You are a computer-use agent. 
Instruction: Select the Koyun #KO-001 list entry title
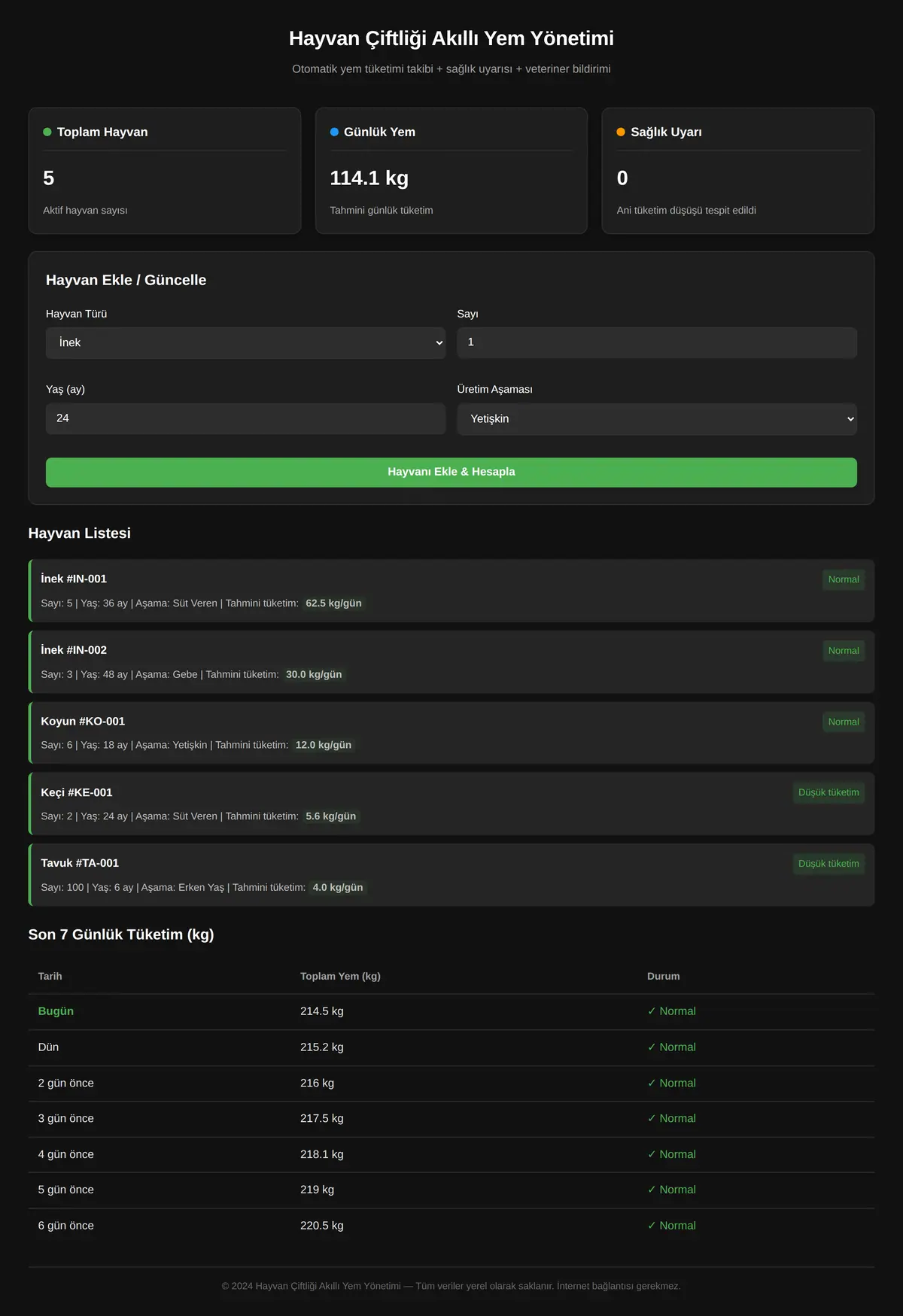(83, 721)
